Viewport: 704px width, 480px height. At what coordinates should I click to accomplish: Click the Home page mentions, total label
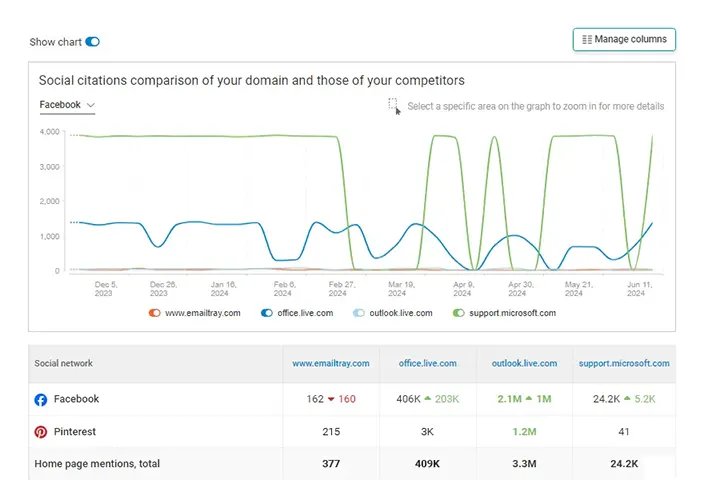coord(97,463)
